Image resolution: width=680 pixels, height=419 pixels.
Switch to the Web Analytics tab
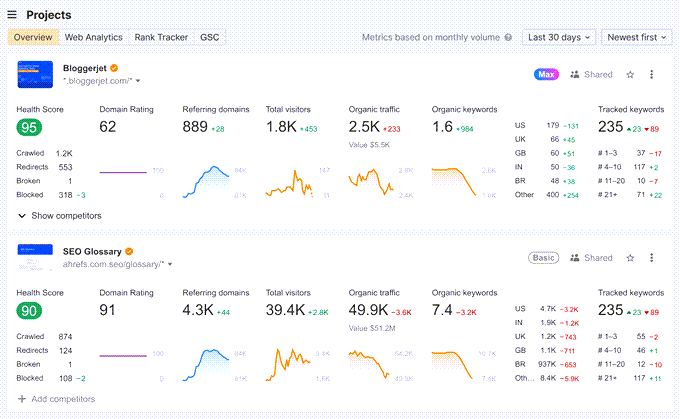(x=94, y=37)
